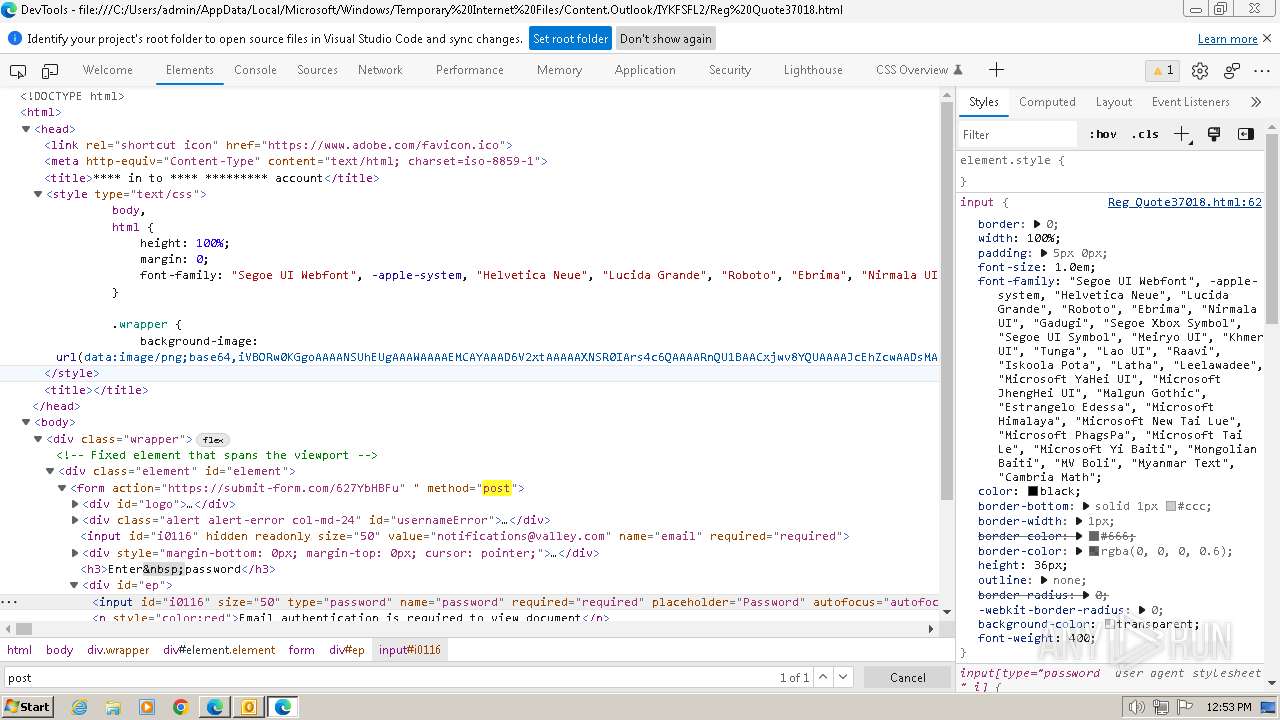Open the CSS Overview tab
The width and height of the screenshot is (1280, 720).
pyautogui.click(x=919, y=70)
